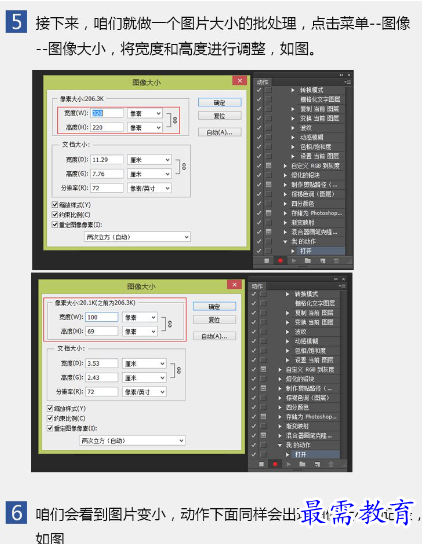422x544 pixels.
Task: Open Actions panel flyout menu icon in lower screenshot
Action: pos(342,286)
